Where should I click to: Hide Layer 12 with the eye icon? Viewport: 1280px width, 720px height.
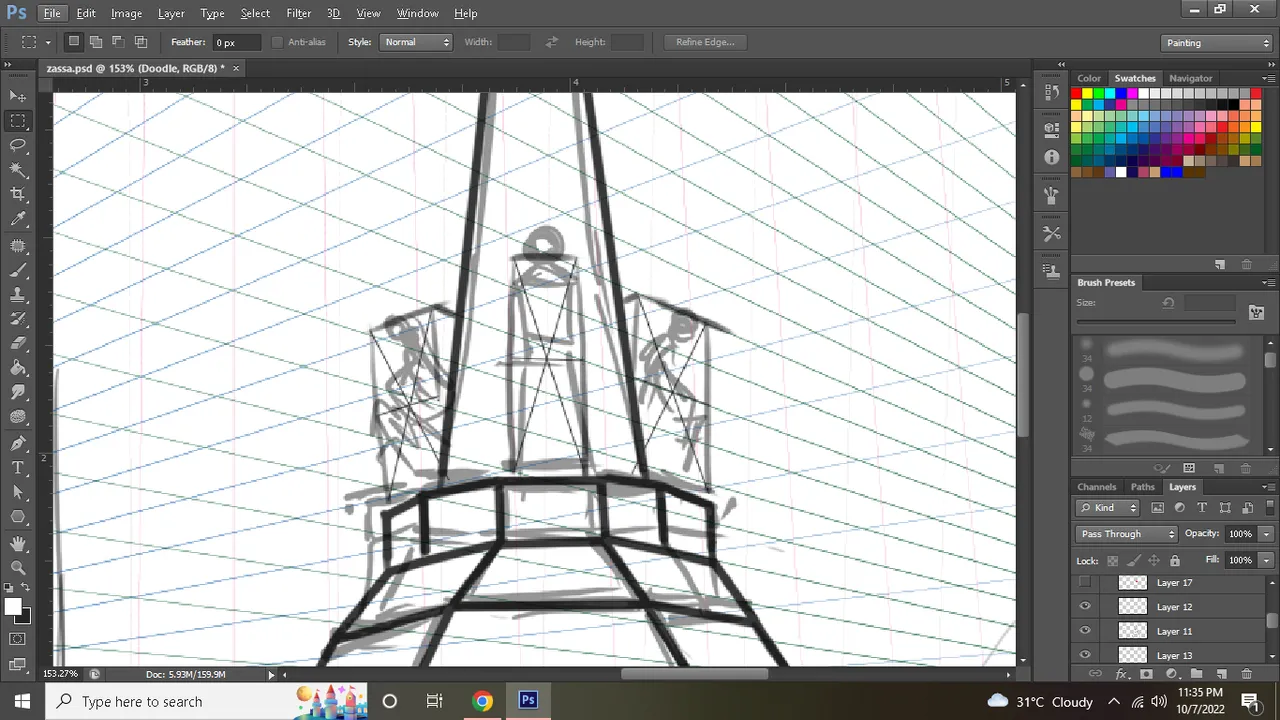1085,606
